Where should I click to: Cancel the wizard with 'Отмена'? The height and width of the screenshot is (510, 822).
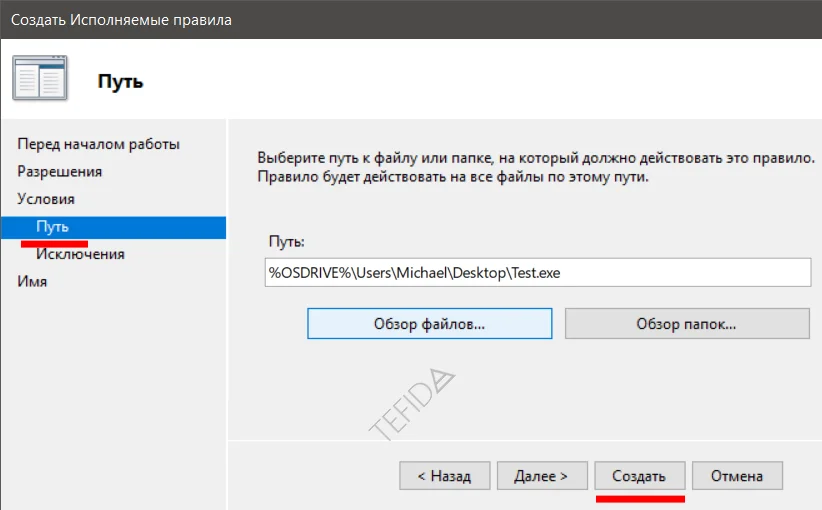tap(737, 476)
